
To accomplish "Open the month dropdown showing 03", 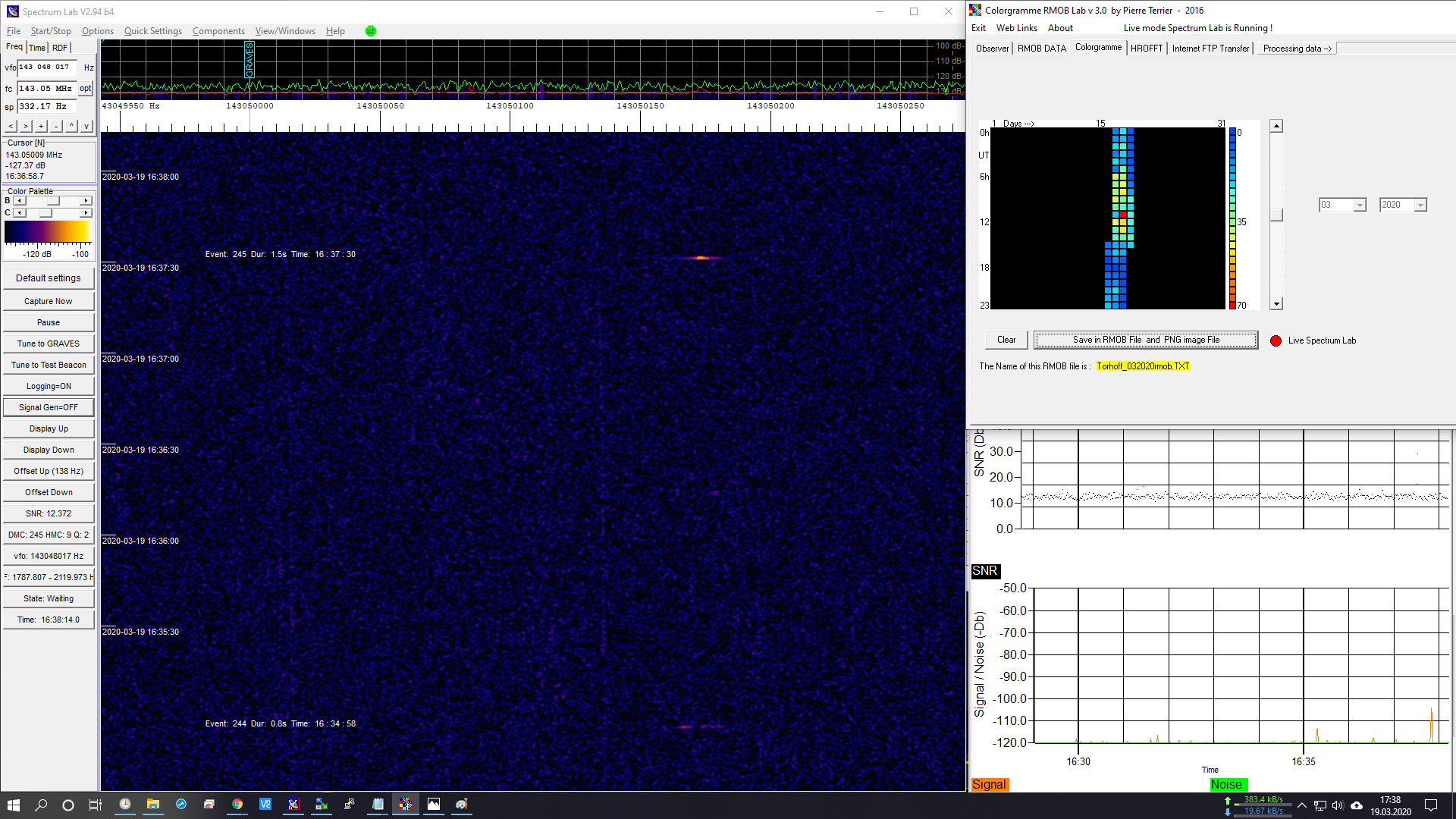I will 1360,206.
